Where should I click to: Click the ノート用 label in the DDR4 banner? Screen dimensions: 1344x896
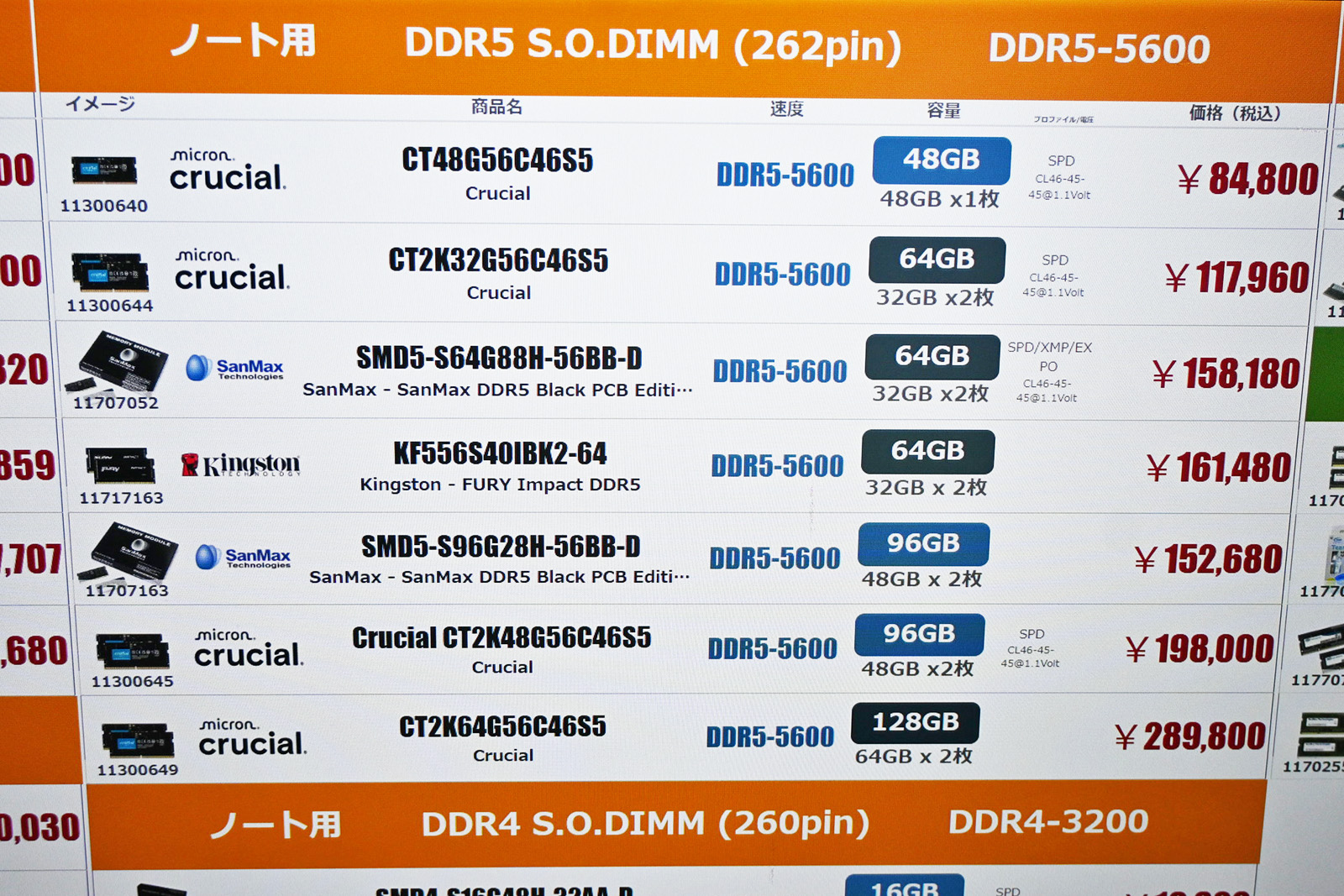pos(276,824)
